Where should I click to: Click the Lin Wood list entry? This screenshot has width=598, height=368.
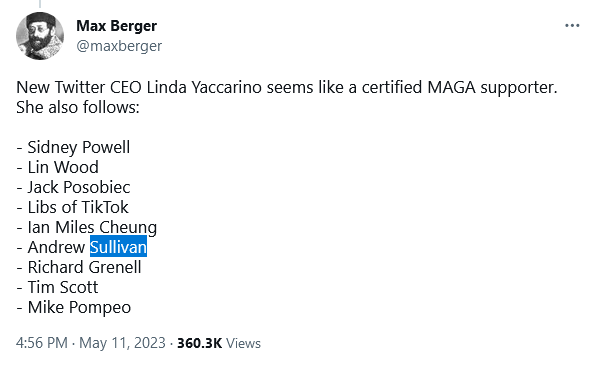pyautogui.click(x=58, y=167)
